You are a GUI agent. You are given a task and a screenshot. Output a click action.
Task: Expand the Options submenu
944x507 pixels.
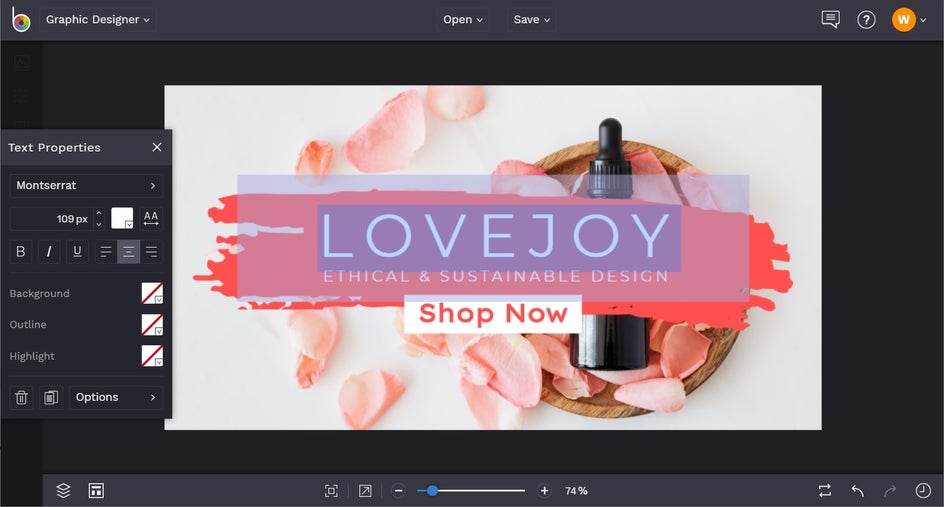116,397
